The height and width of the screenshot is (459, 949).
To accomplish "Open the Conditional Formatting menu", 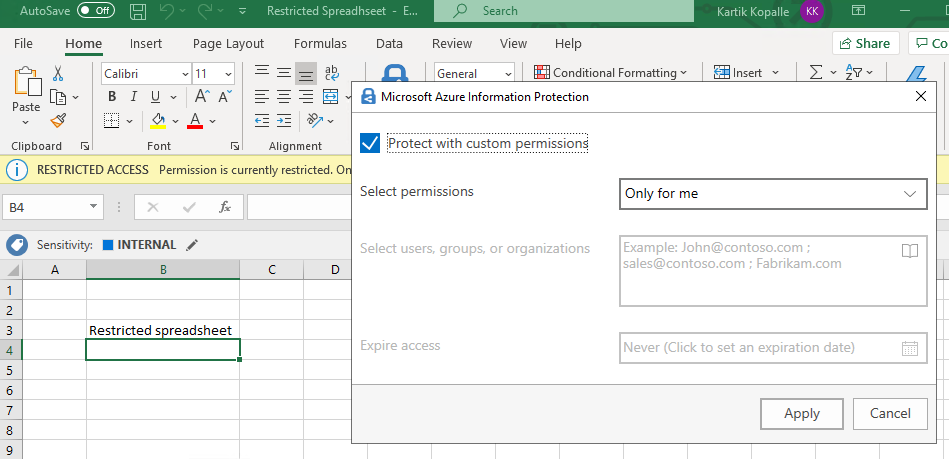I will coord(610,73).
